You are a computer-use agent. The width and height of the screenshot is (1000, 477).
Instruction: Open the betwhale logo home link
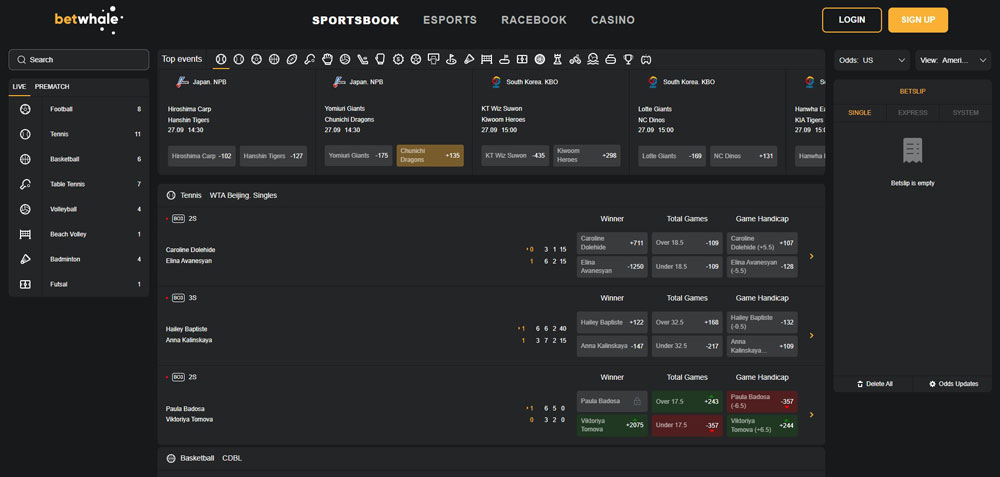[x=88, y=20]
